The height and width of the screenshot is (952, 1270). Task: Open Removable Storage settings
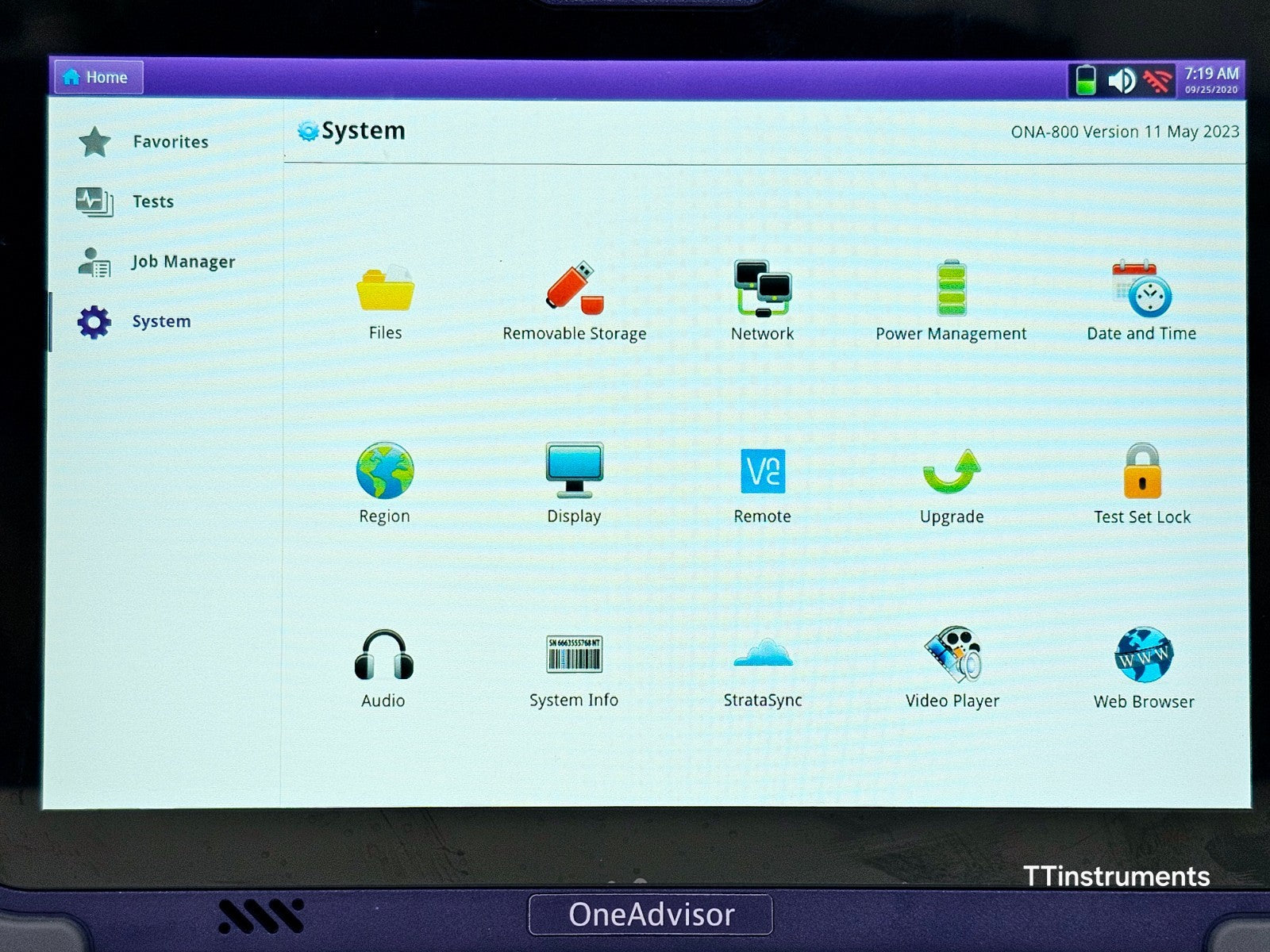pos(574,289)
